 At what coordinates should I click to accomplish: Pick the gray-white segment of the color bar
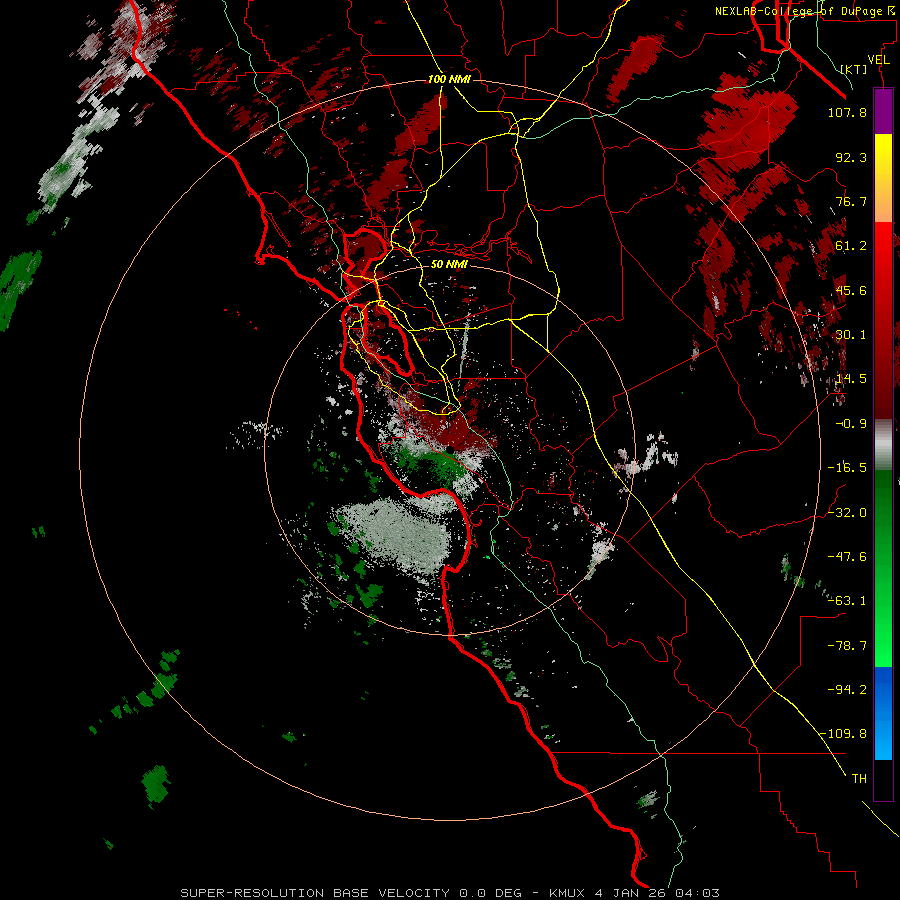[x=883, y=444]
